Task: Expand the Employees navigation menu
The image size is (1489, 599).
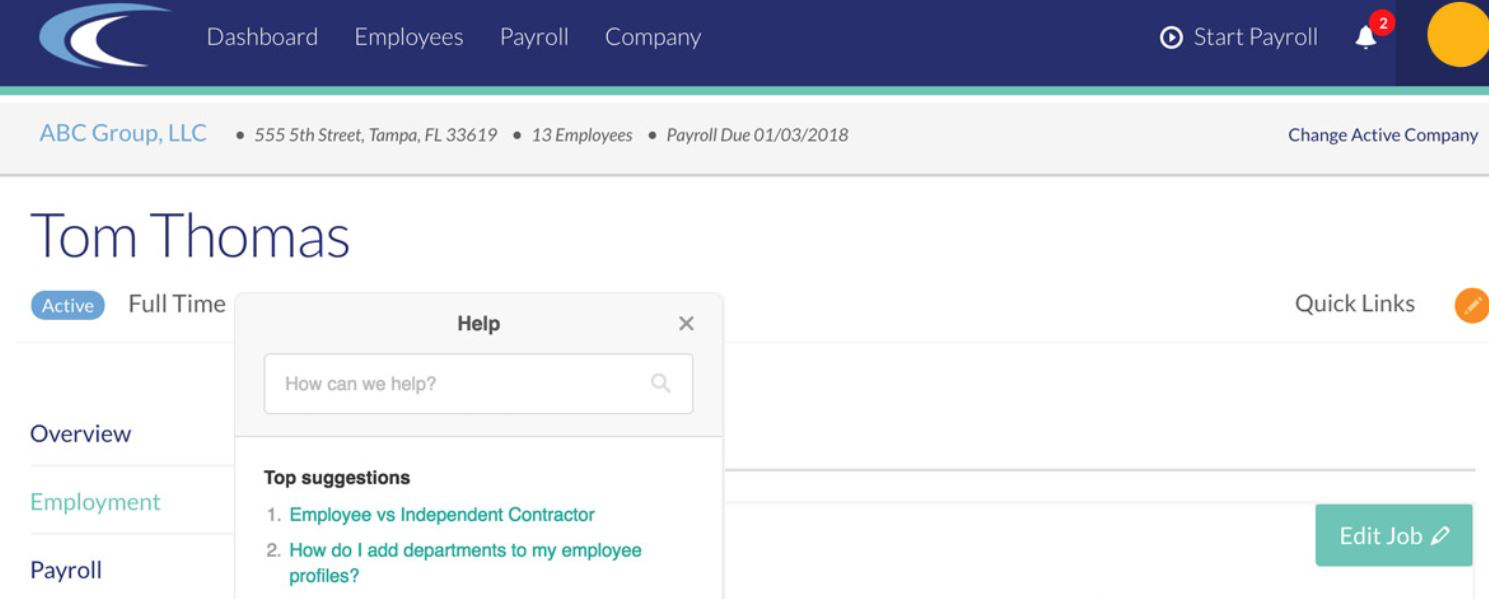Action: [407, 37]
